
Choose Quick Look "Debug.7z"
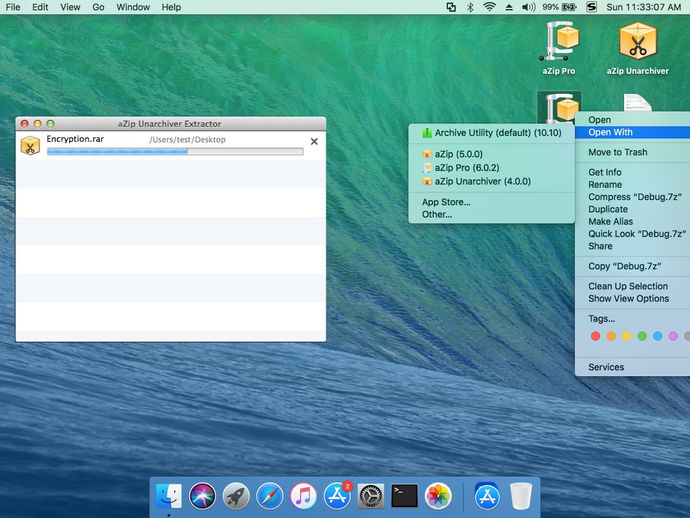632,234
